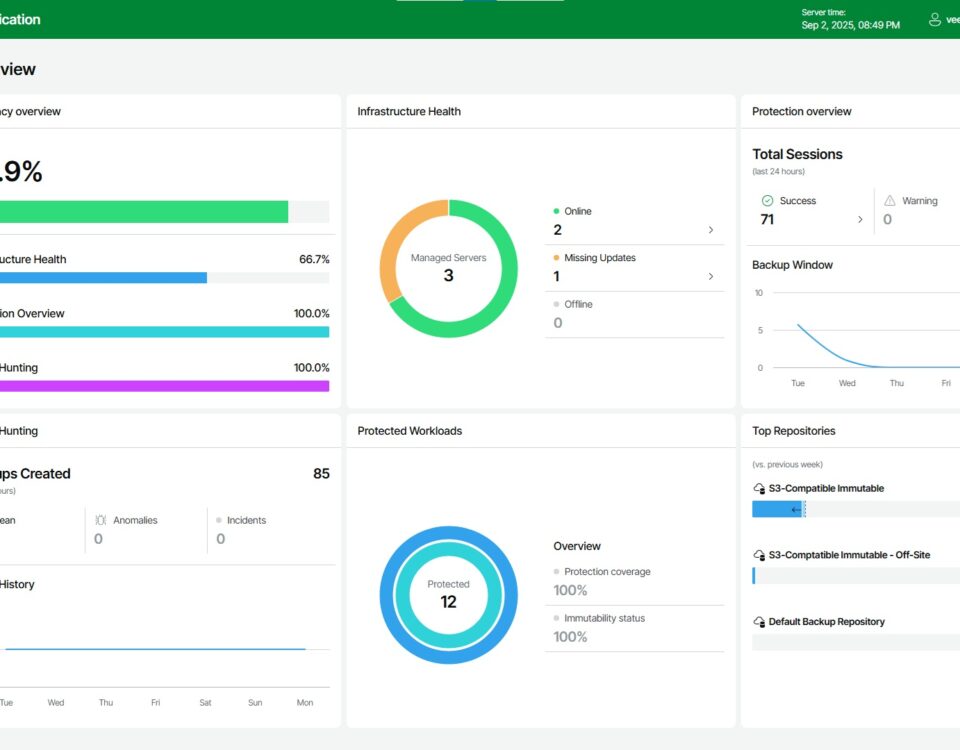
Task: Click the Incidents count
Action: [221, 539]
